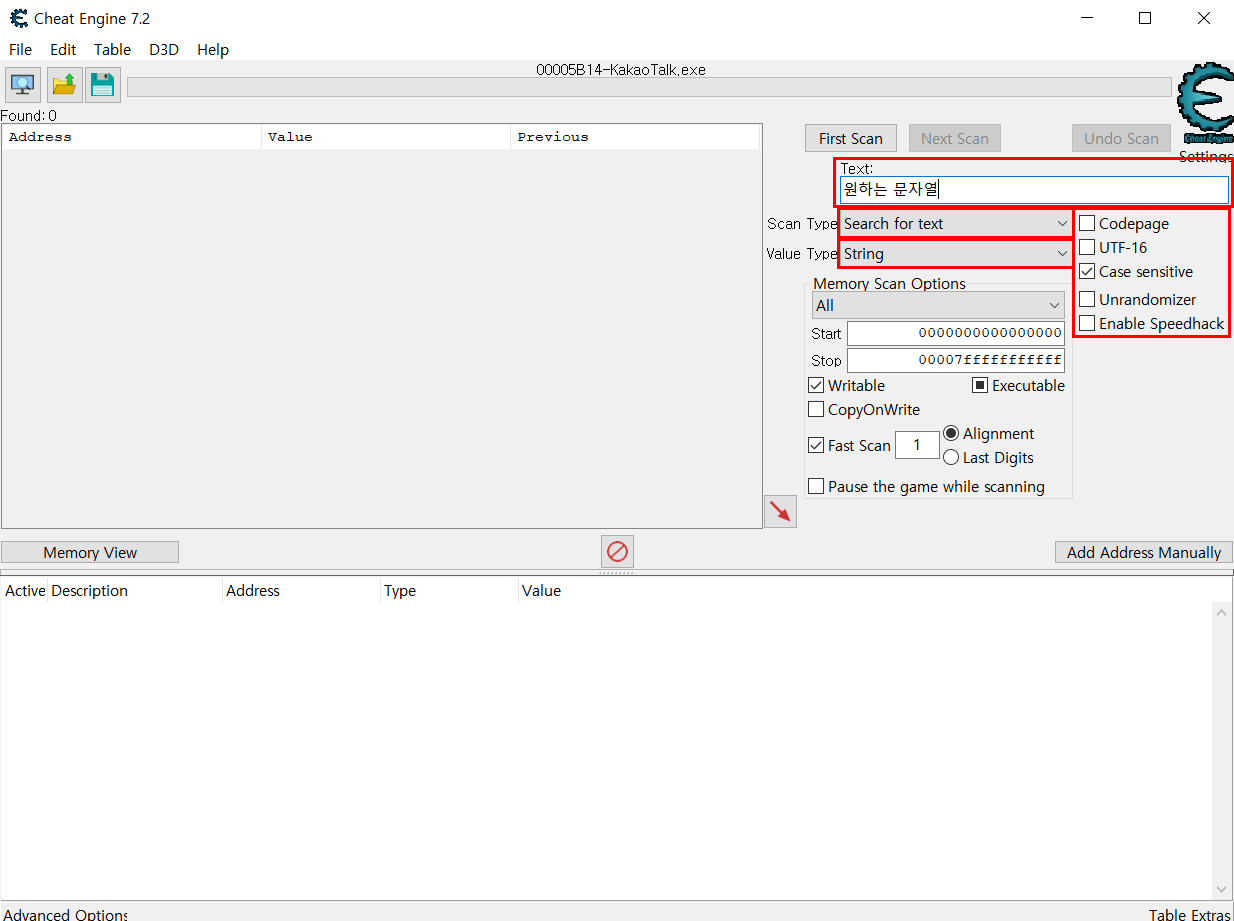
Task: Select the Last Digits radio button
Action: (x=950, y=457)
